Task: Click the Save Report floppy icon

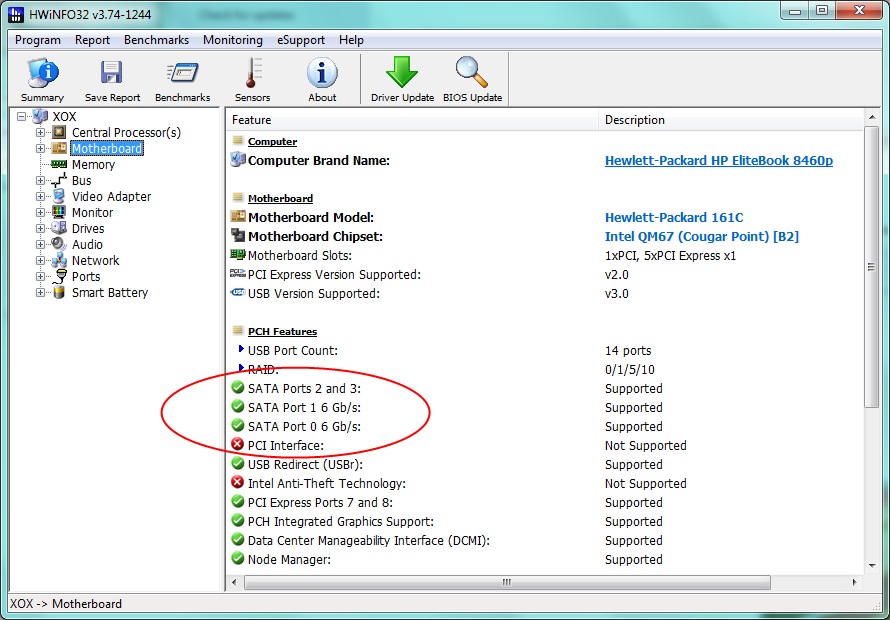Action: tap(112, 73)
